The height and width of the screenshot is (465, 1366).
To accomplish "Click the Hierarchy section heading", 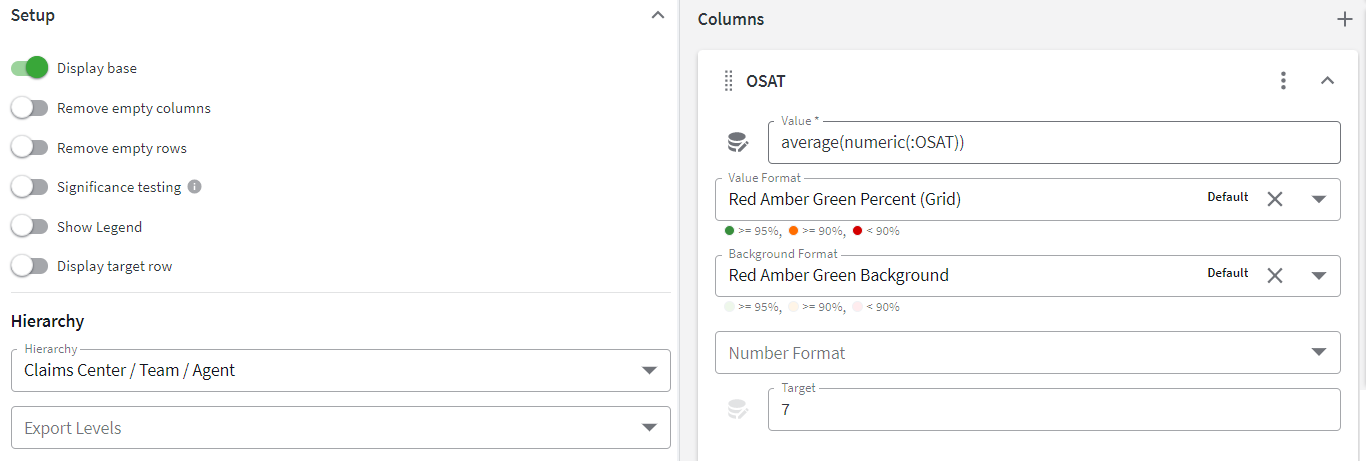I will [x=47, y=321].
